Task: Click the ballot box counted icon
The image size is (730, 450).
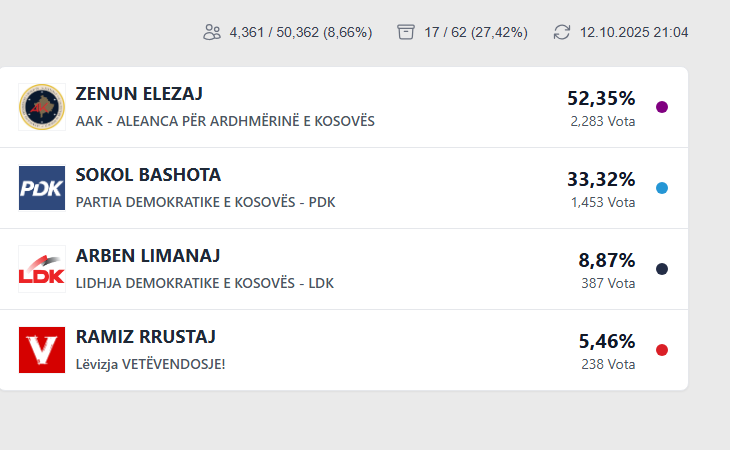Action: [405, 32]
